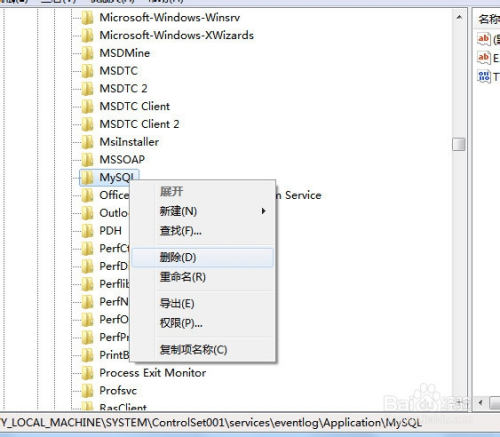500x437 pixels.
Task: Select the MSDTC Client 2 key
Action: coord(139,124)
